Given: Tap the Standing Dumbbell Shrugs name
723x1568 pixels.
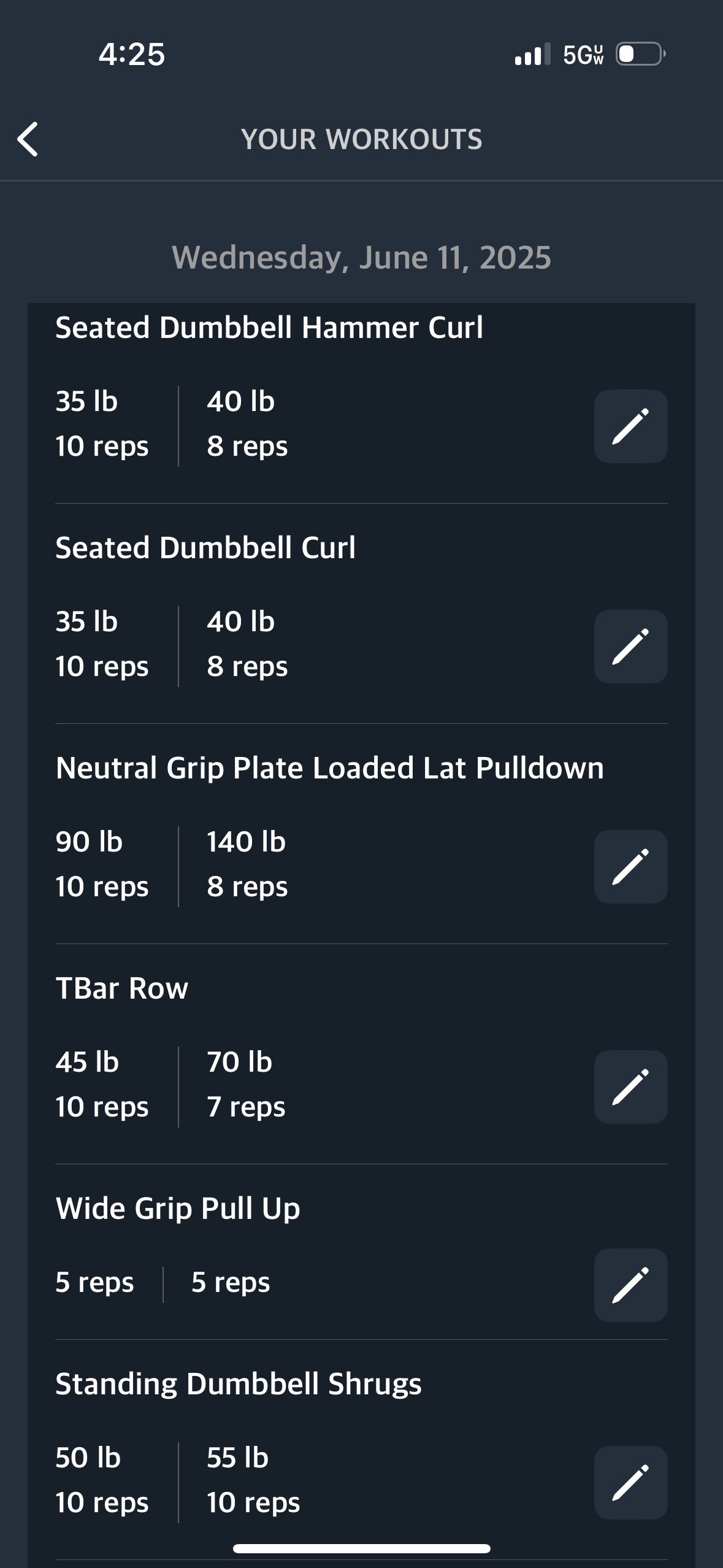Looking at the screenshot, I should [239, 1385].
